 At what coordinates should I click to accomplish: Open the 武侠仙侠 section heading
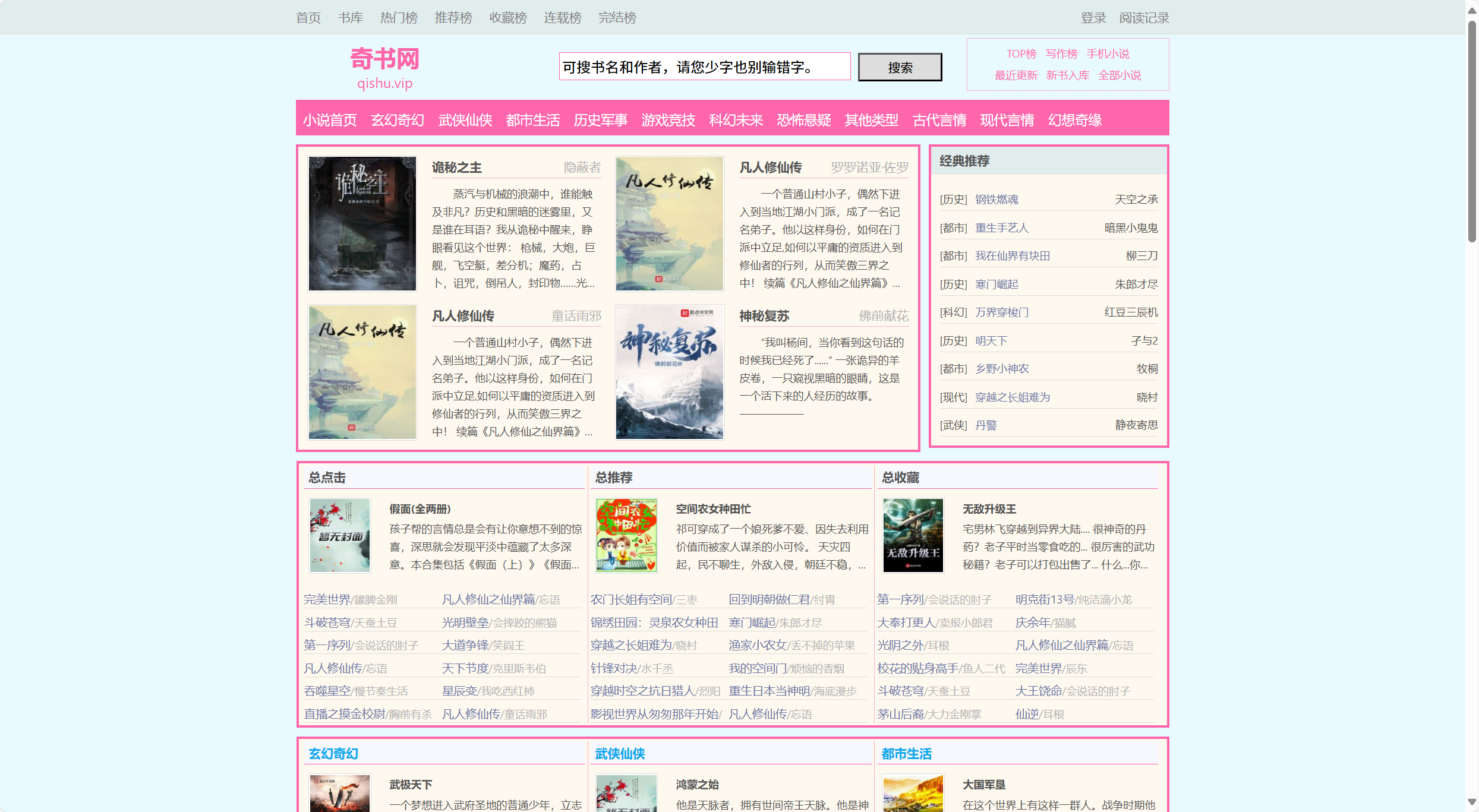click(x=620, y=754)
